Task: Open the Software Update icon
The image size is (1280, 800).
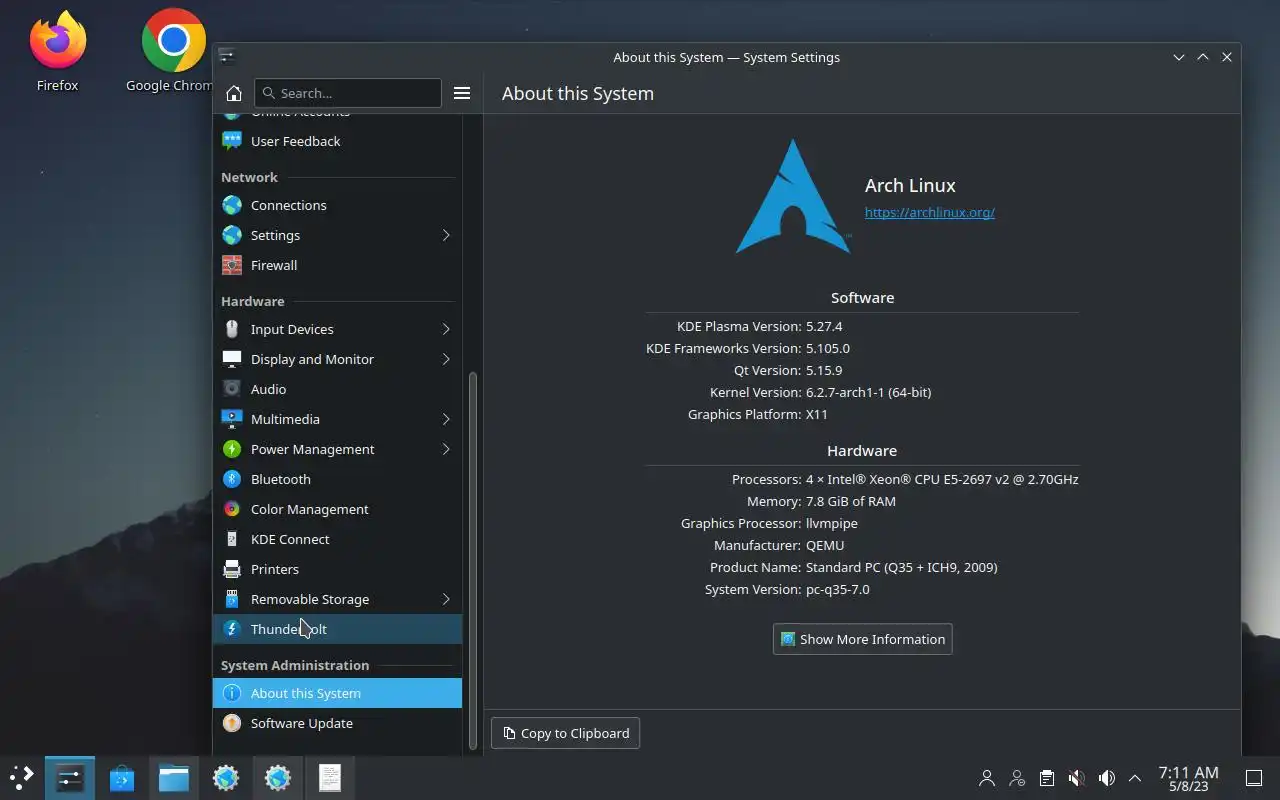Action: (x=232, y=723)
